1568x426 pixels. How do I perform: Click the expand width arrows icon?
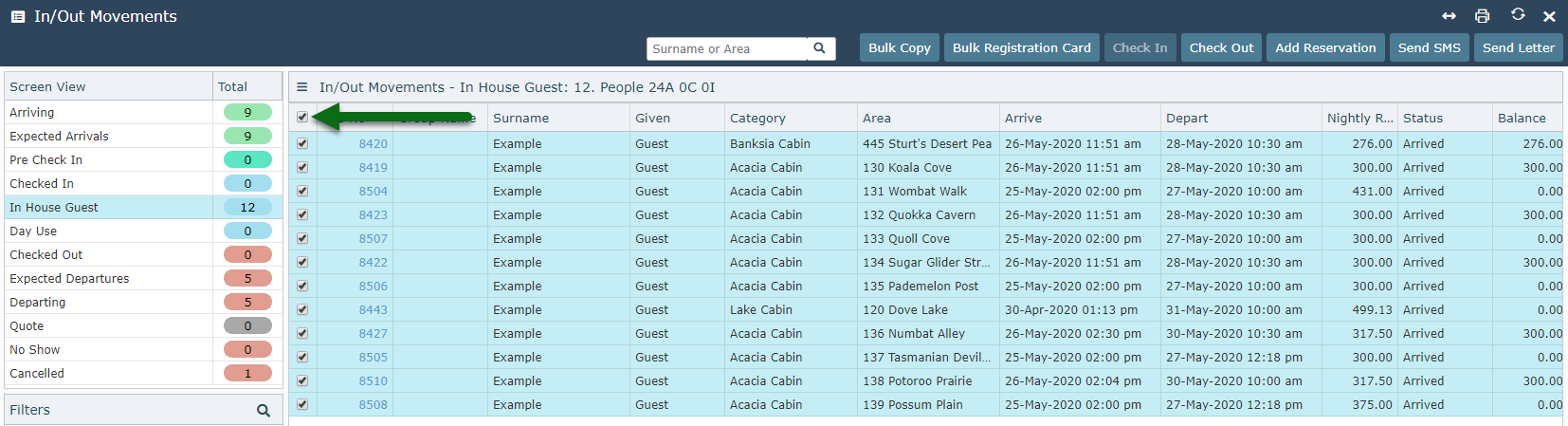click(x=1449, y=16)
